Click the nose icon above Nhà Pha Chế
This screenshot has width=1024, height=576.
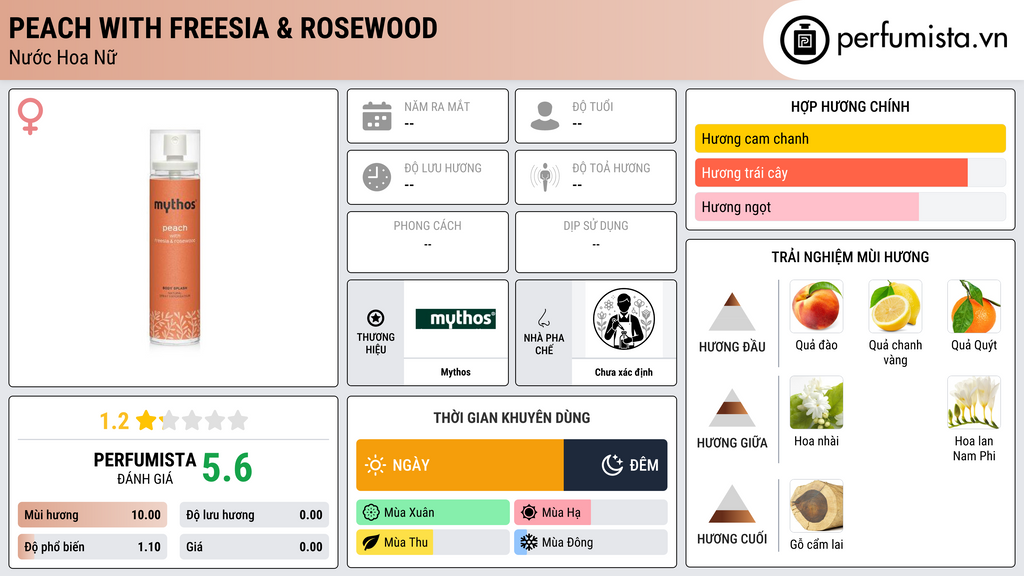click(x=543, y=318)
